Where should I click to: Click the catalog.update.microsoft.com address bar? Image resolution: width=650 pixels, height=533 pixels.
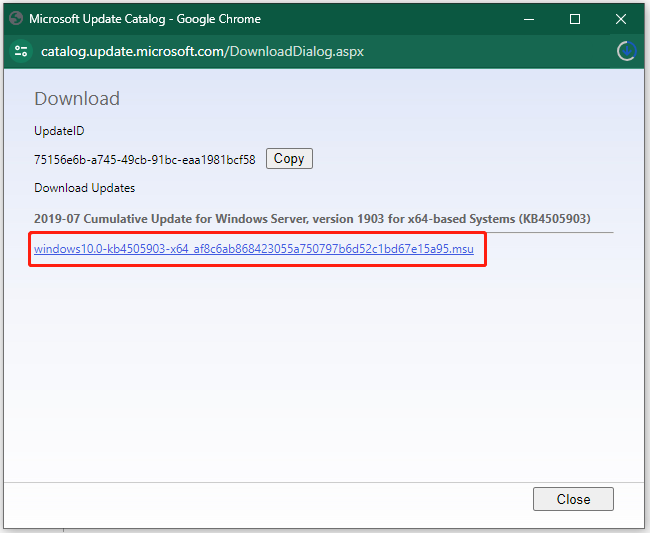coord(202,51)
